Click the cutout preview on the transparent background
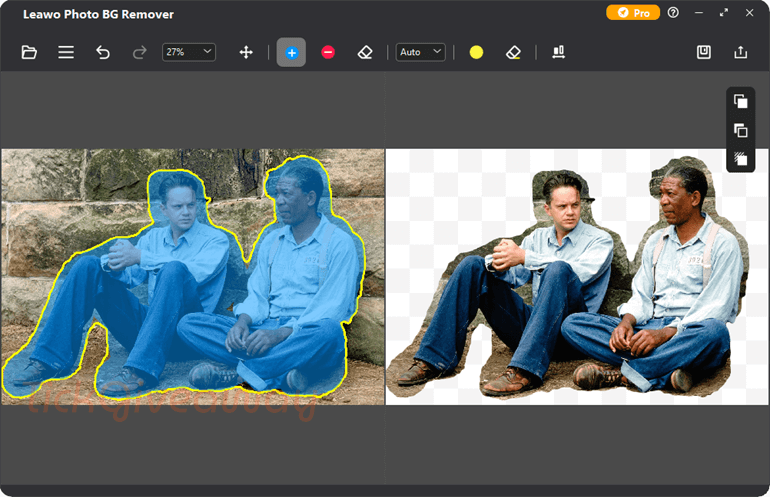Image resolution: width=770 pixels, height=497 pixels. (x=577, y=277)
